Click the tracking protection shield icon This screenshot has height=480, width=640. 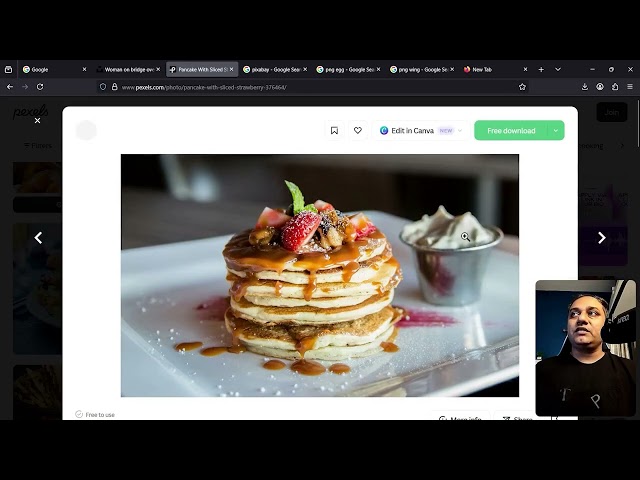click(x=103, y=87)
